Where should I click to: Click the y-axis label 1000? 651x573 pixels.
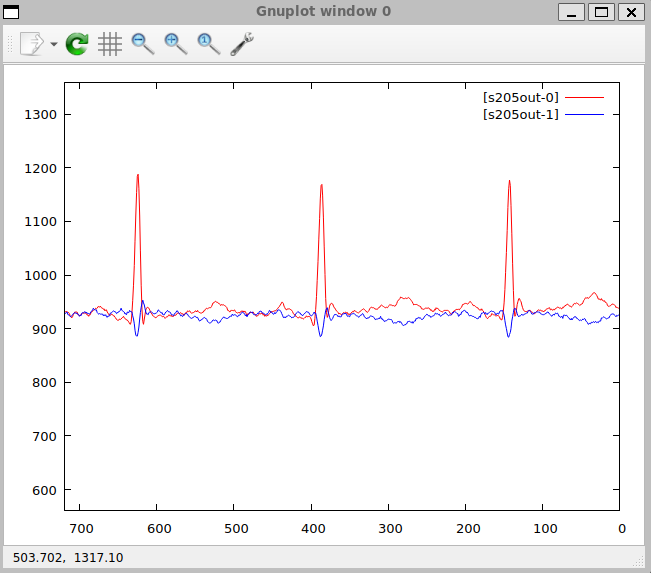tap(40, 276)
